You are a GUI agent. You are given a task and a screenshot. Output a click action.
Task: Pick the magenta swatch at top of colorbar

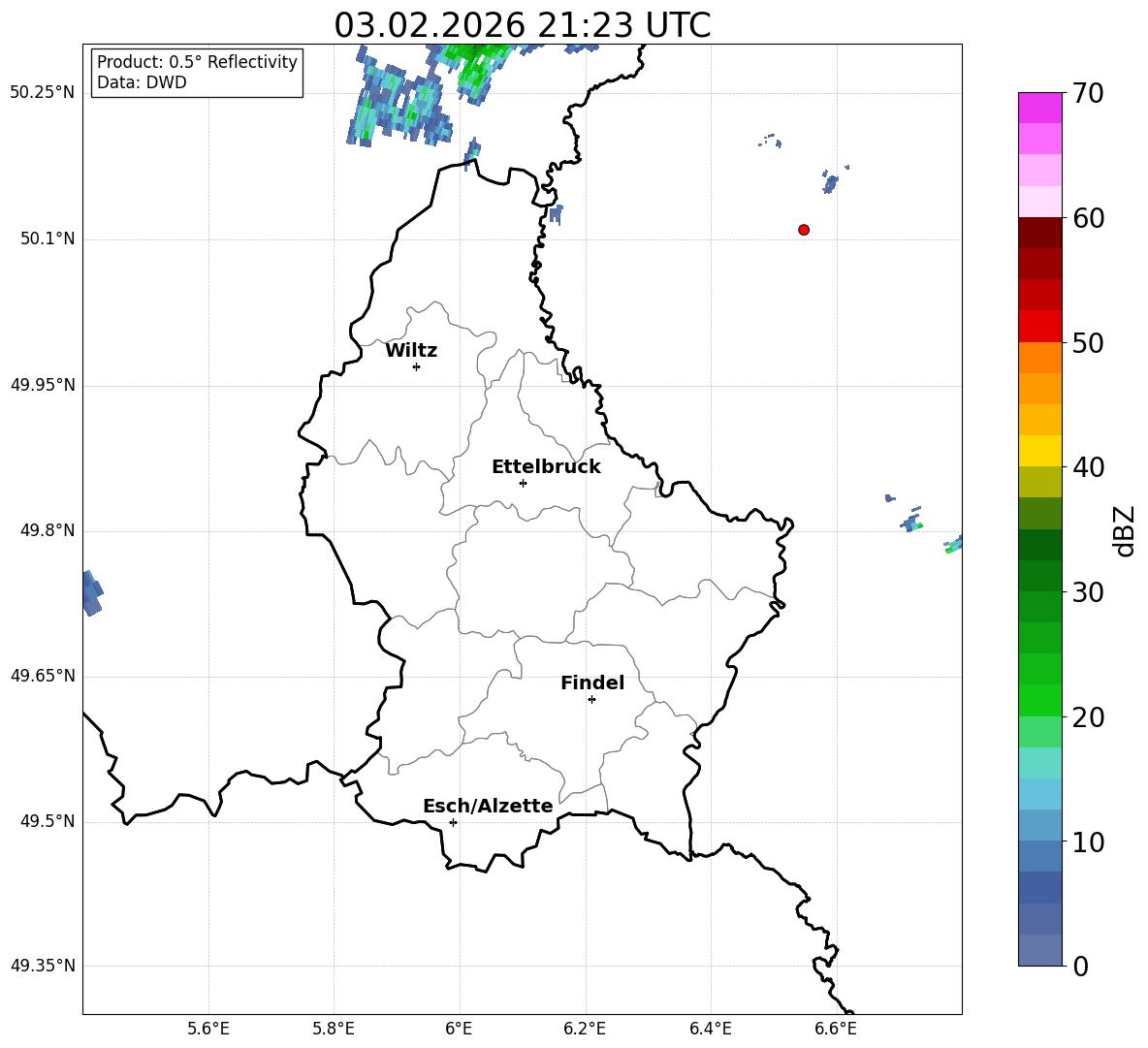pyautogui.click(x=1040, y=108)
